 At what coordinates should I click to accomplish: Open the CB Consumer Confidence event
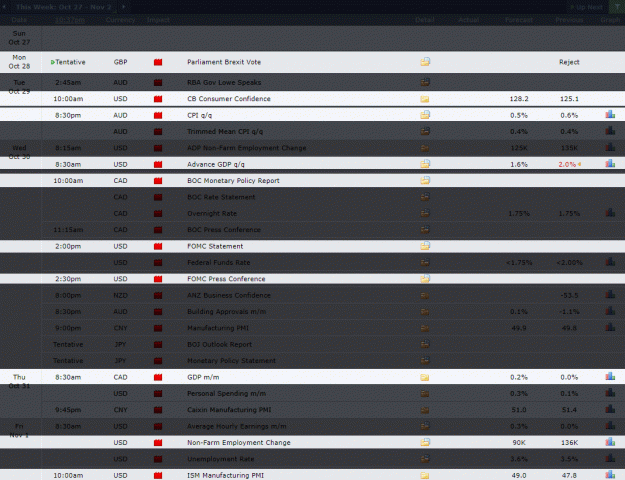229,99
